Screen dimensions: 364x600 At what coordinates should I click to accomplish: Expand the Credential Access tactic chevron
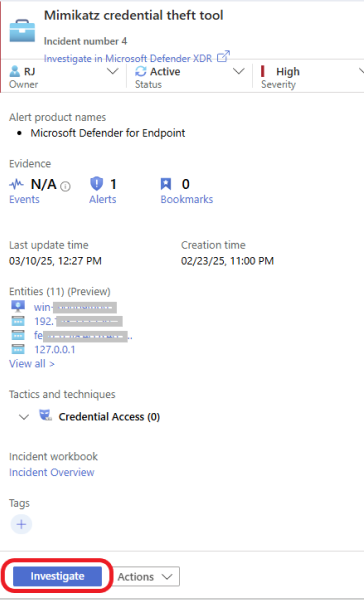point(24,417)
